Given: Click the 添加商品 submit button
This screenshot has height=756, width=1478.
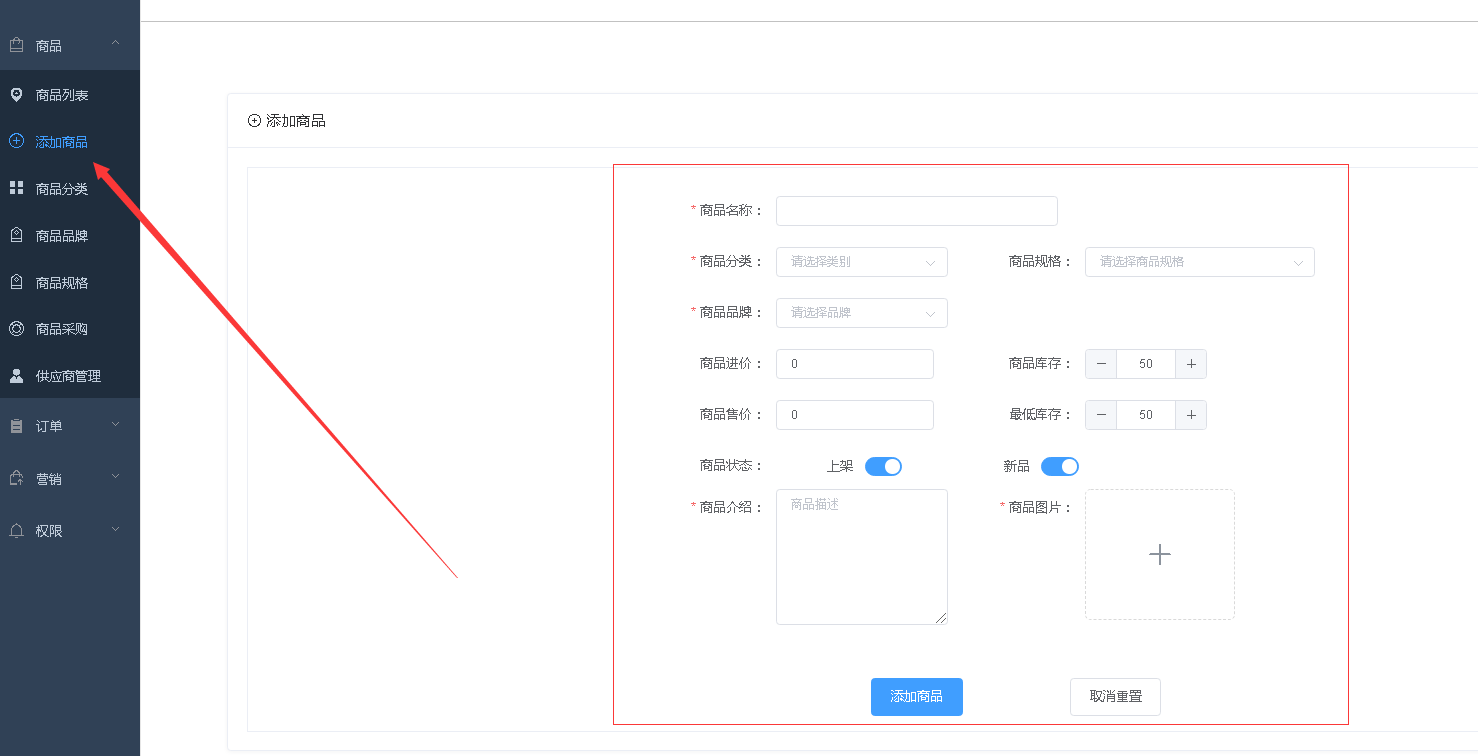Looking at the screenshot, I should click(916, 697).
